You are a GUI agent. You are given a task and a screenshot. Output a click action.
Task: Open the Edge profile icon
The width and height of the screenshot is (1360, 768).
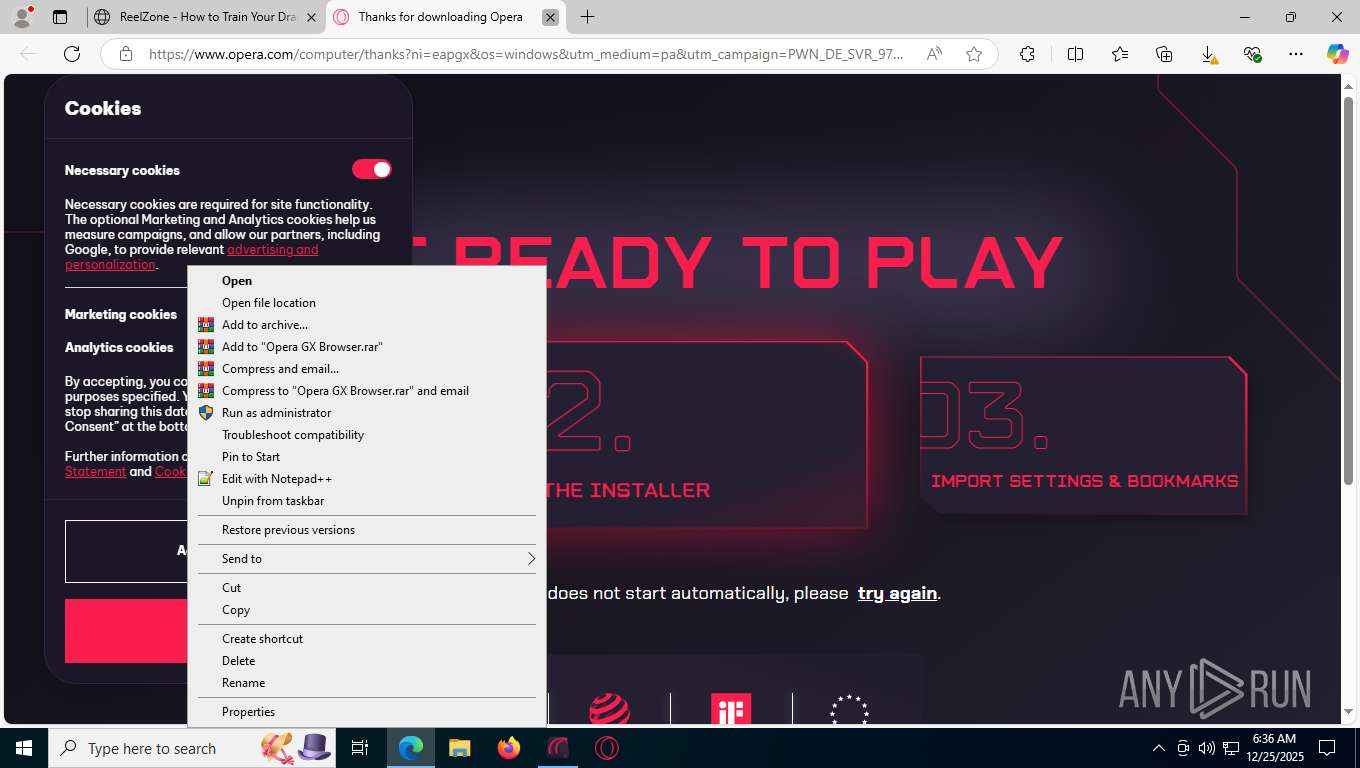pos(22,17)
